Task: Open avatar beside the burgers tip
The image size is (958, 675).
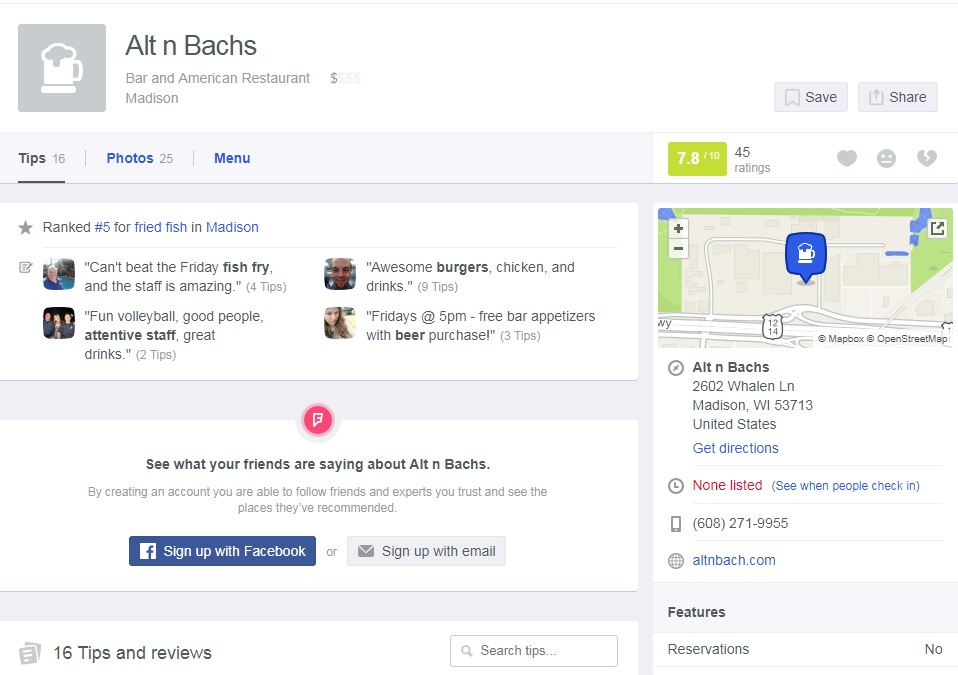Action: pyautogui.click(x=340, y=274)
